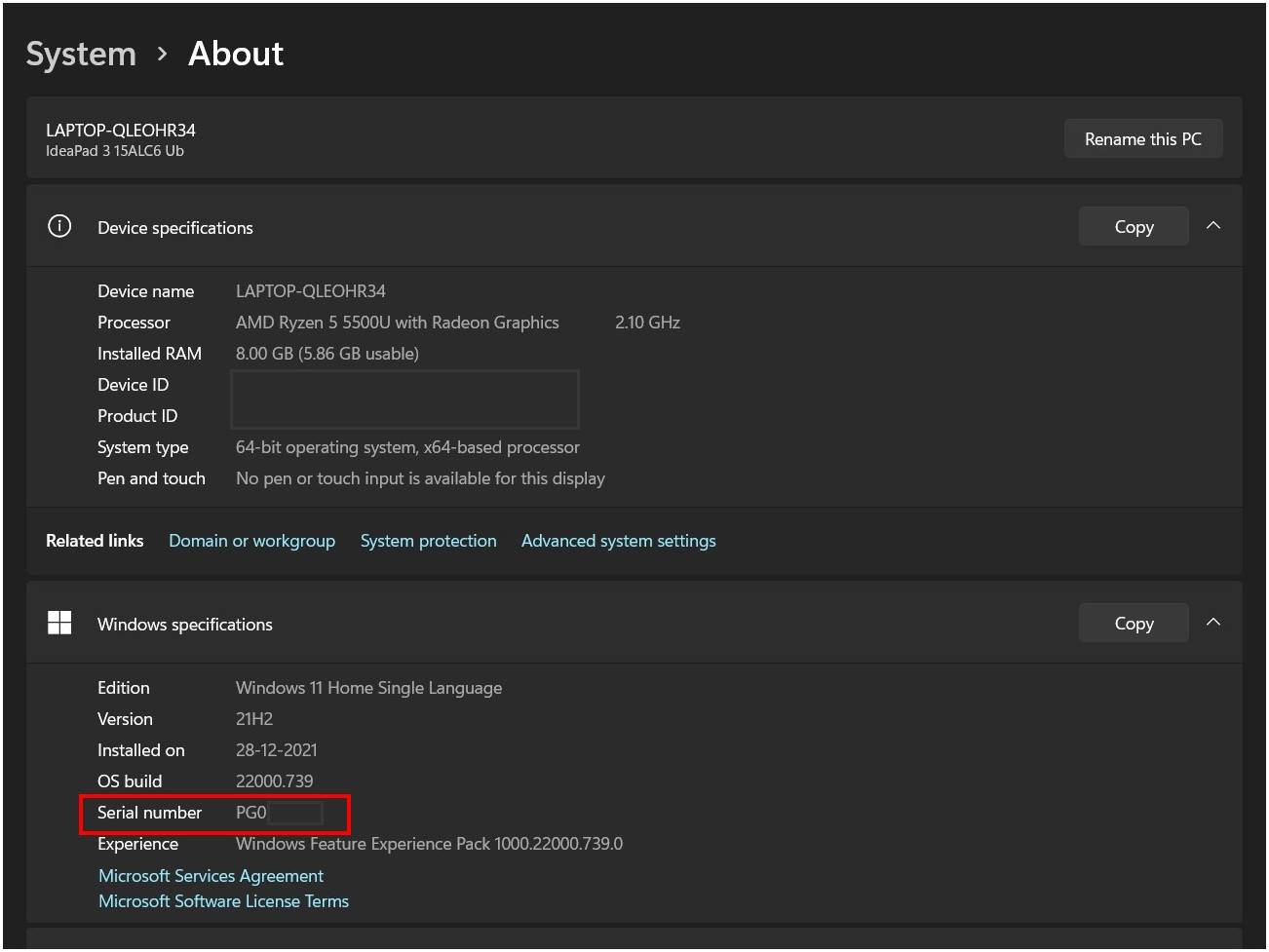The width and height of the screenshot is (1269, 952).
Task: Open System protection settings
Action: [x=428, y=541]
